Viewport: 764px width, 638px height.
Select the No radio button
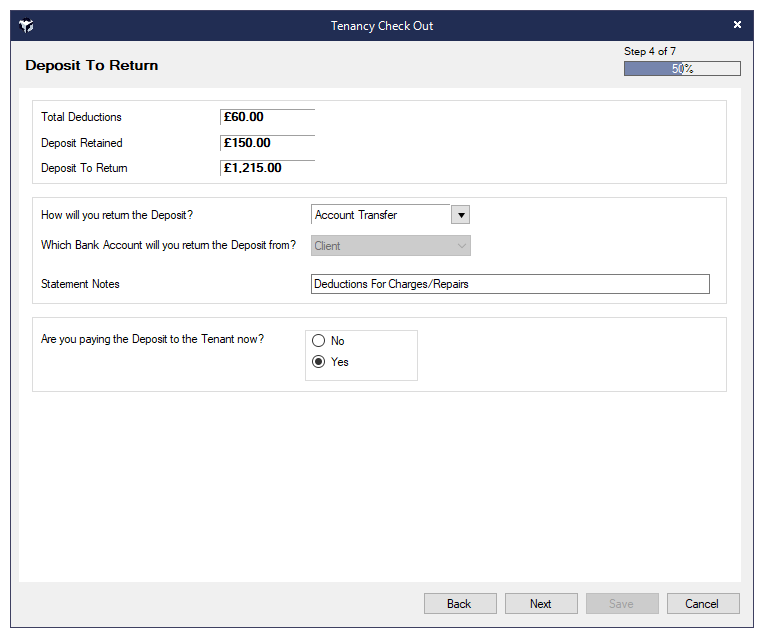coord(319,341)
